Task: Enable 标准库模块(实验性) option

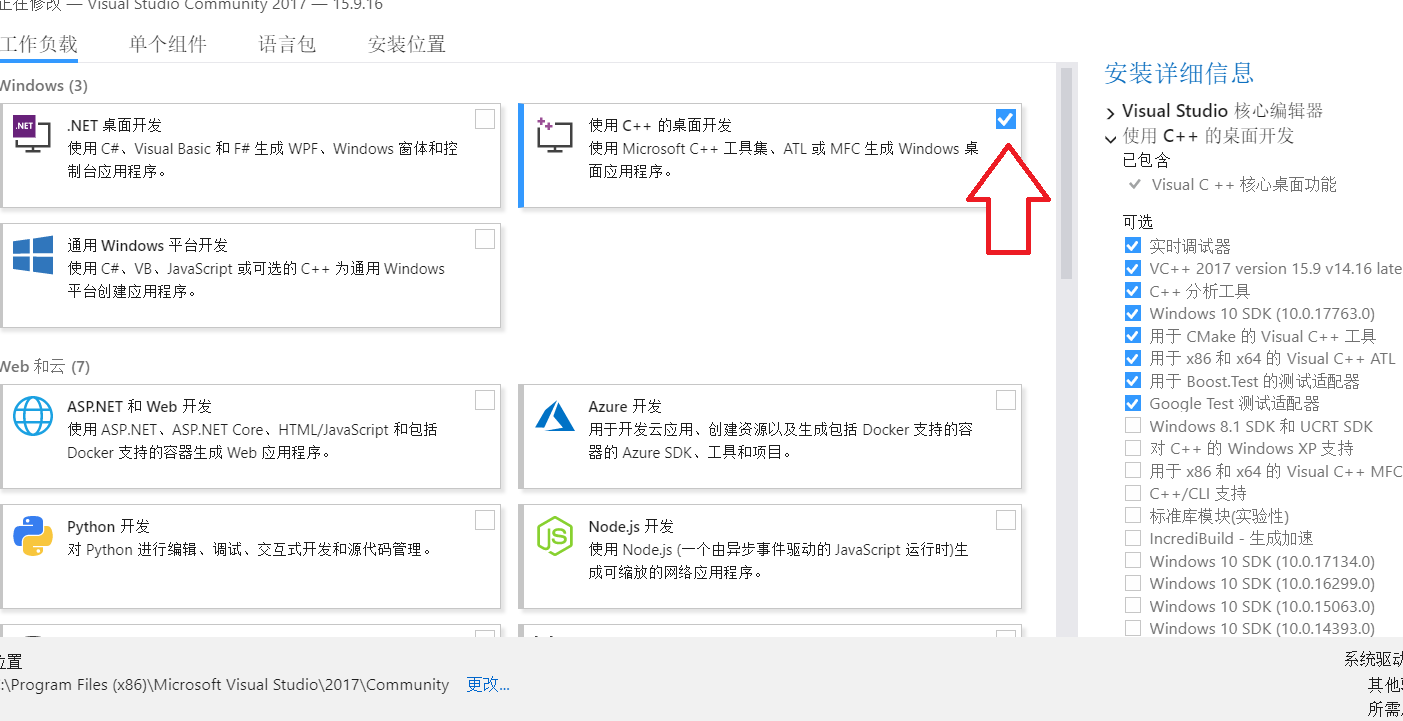Action: tap(1133, 516)
